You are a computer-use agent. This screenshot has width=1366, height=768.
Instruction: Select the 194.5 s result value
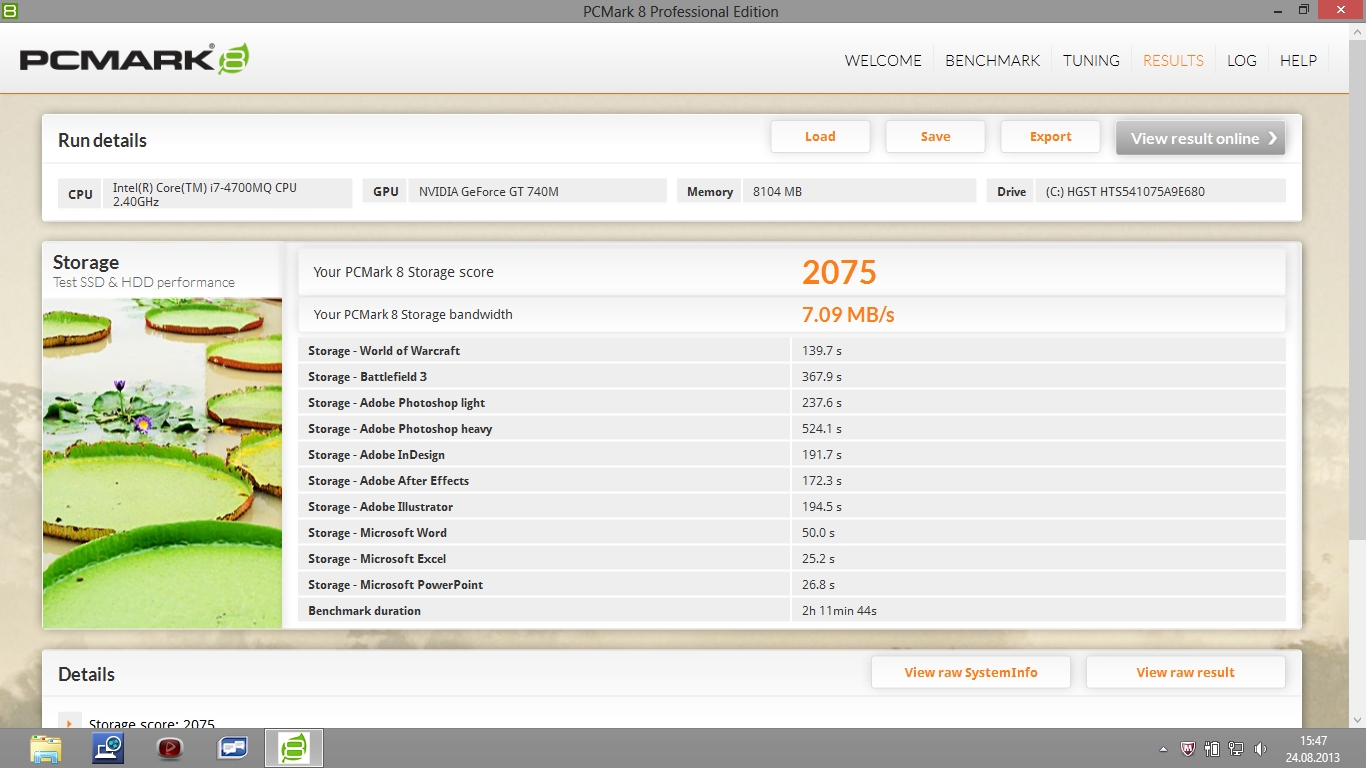click(x=822, y=507)
